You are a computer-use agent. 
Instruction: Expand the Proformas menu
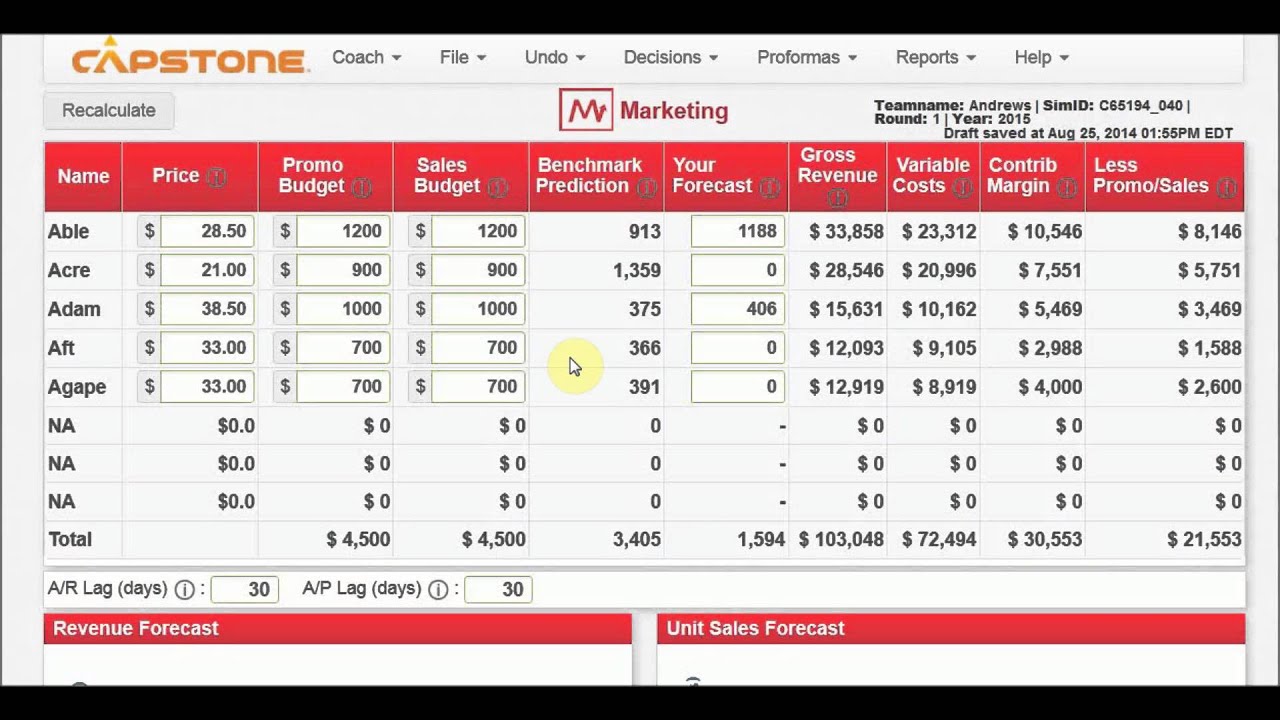[807, 57]
